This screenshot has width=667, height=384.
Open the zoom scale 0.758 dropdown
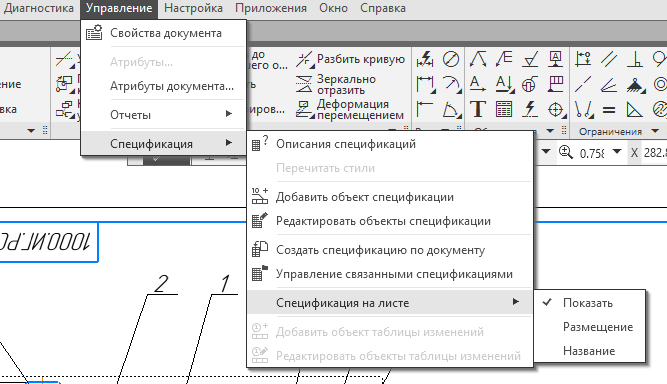pyautogui.click(x=617, y=152)
